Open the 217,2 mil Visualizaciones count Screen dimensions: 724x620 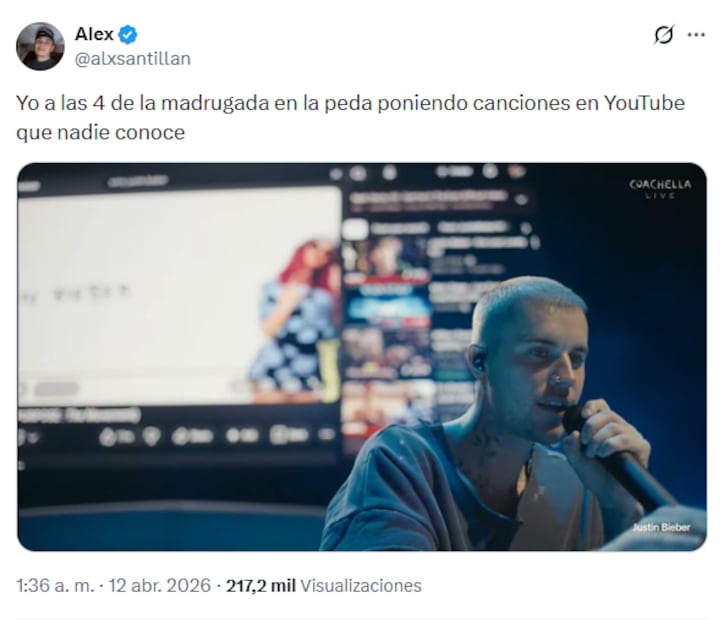tap(324, 585)
